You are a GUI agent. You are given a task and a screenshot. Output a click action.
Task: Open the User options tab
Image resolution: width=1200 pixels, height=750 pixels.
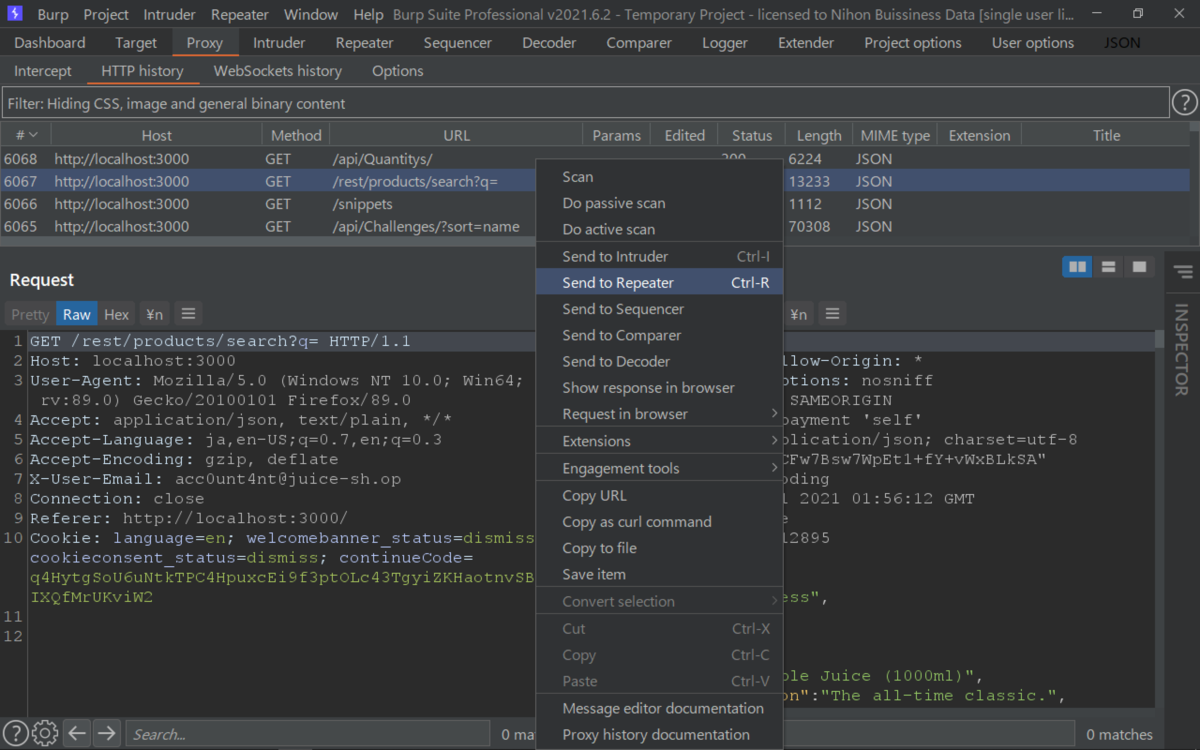click(x=1033, y=43)
